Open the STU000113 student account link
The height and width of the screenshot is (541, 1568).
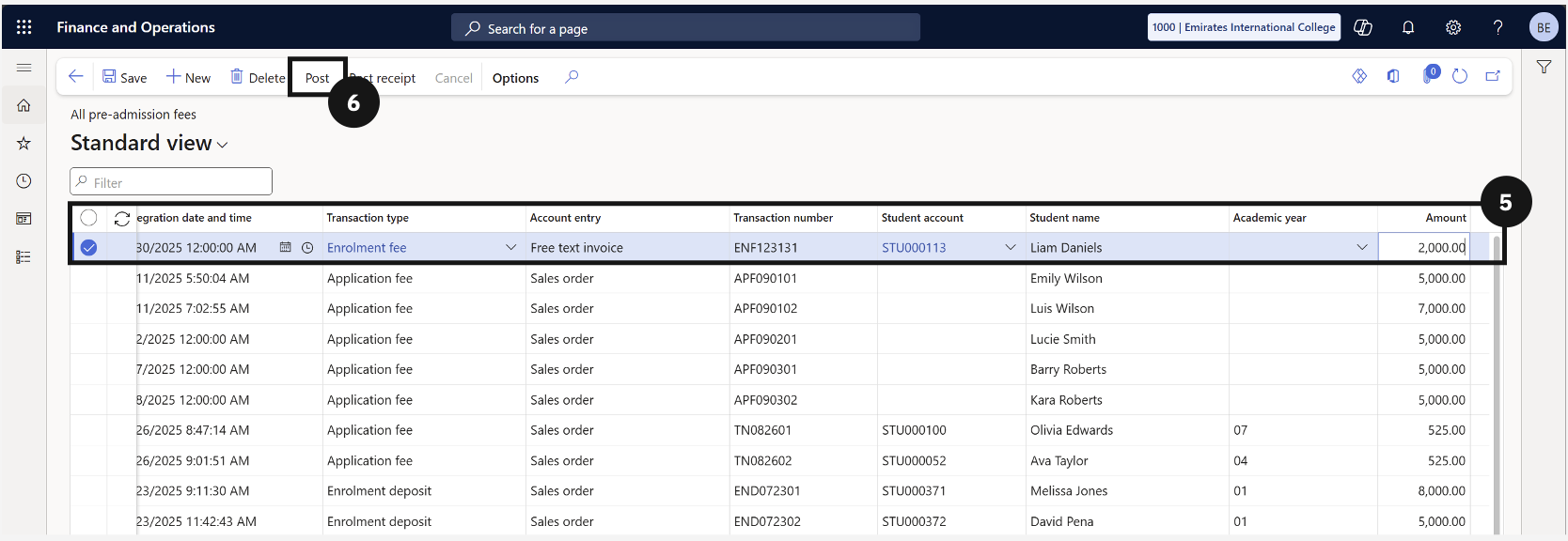point(914,248)
